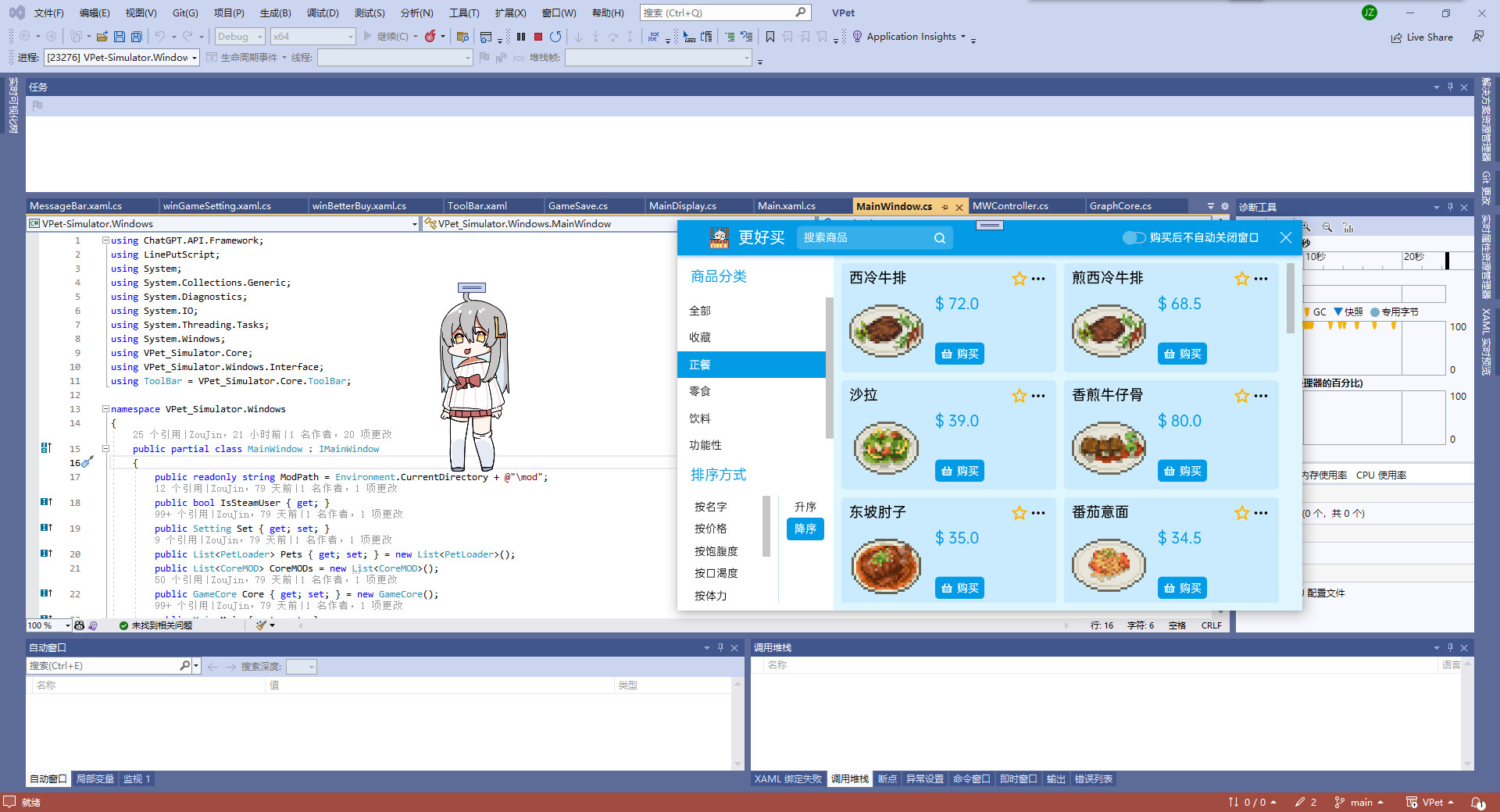Click the Bookmark toggle icon in toolbar
This screenshot has width=1500, height=812.
(770, 37)
